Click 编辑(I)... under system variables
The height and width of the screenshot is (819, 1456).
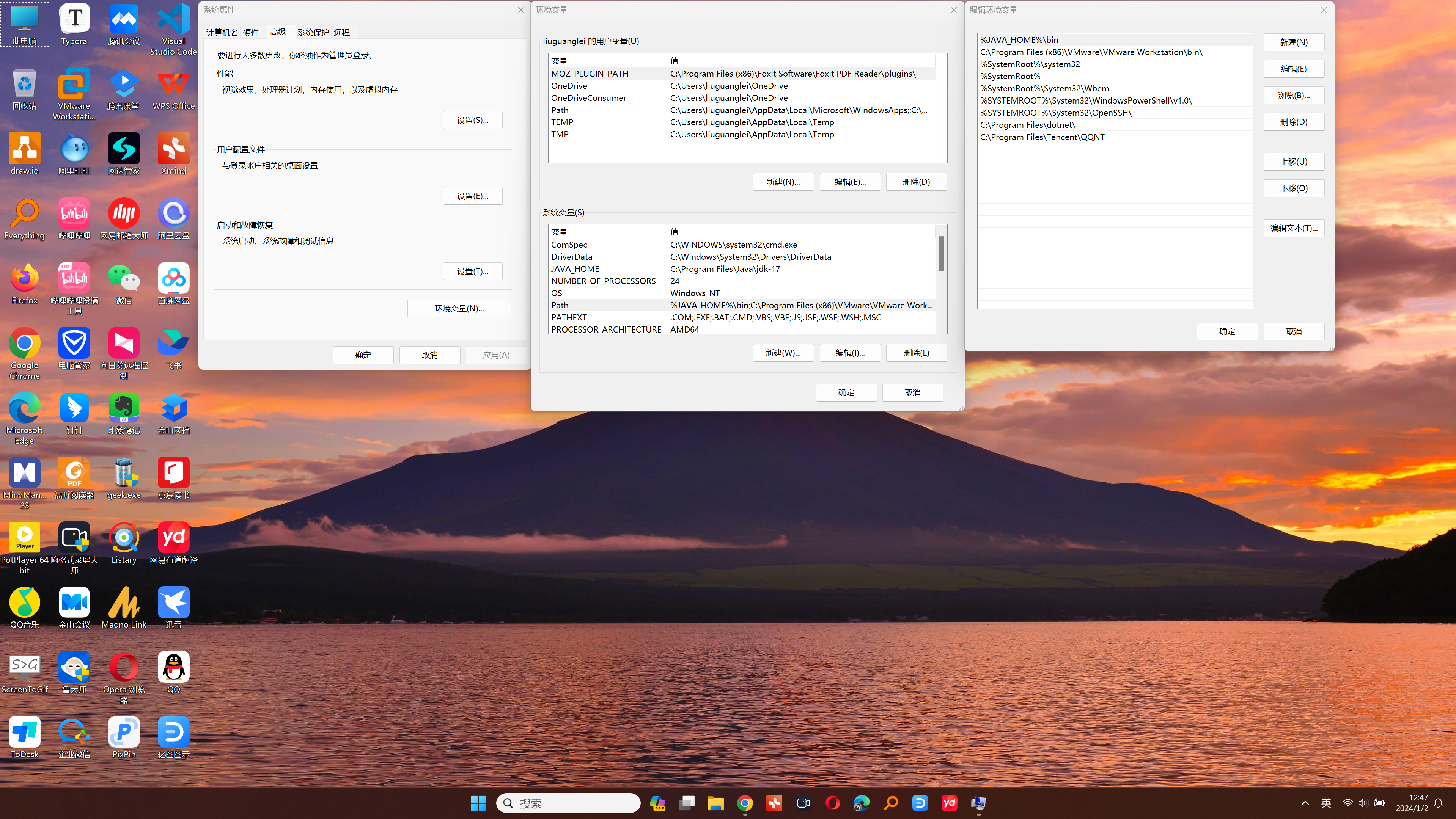849,353
